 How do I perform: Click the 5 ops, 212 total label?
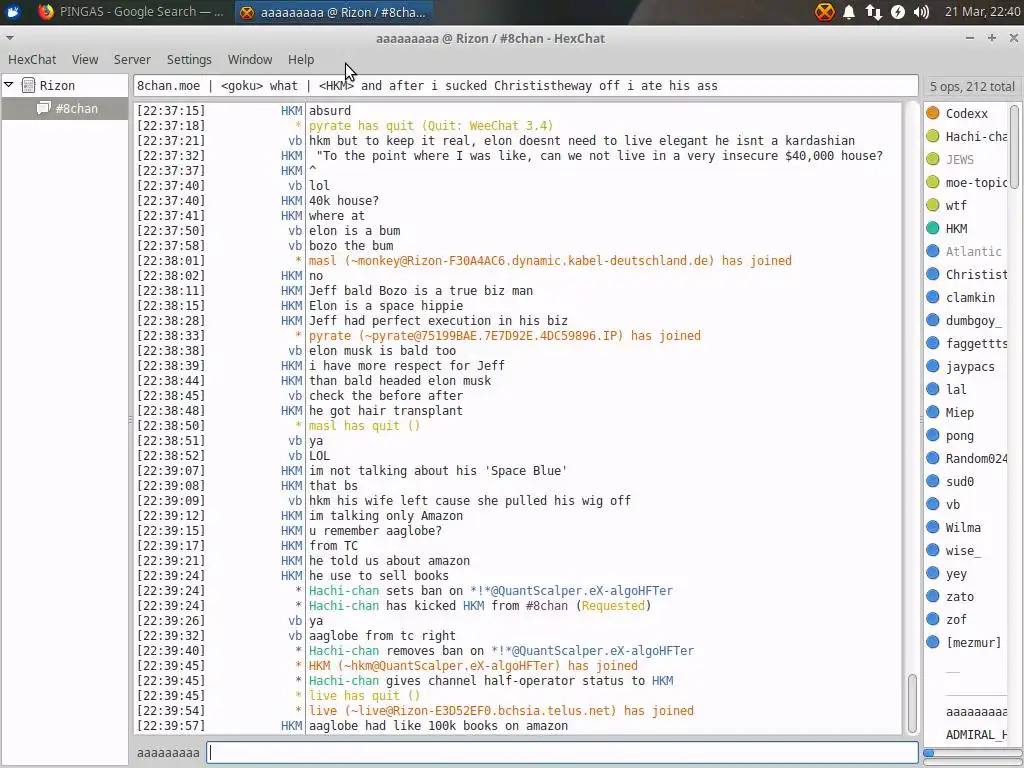click(972, 86)
